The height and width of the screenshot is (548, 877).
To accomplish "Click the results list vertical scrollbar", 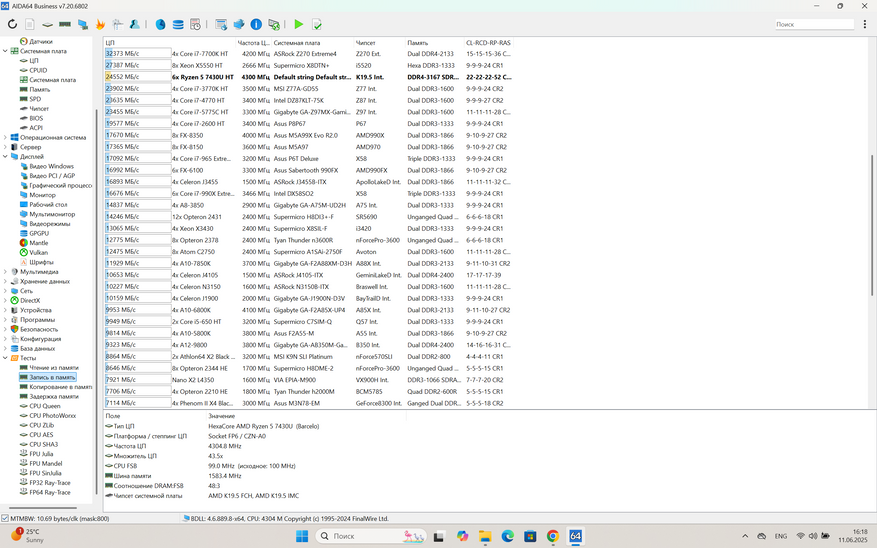I will [x=873, y=225].
